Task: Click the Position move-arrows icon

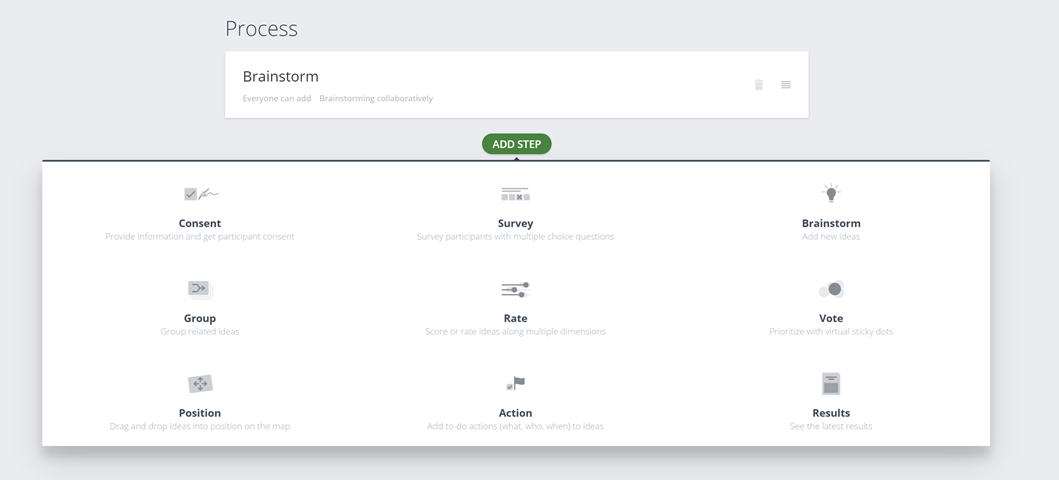Action: [200, 384]
